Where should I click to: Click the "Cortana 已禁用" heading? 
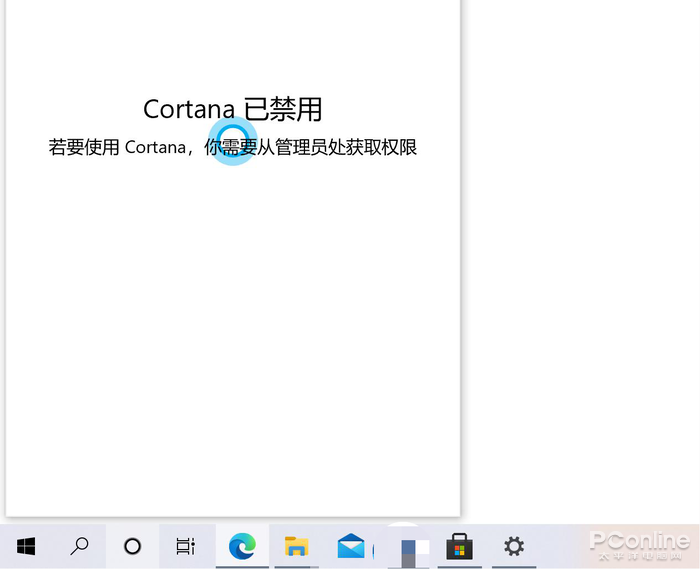tap(232, 109)
